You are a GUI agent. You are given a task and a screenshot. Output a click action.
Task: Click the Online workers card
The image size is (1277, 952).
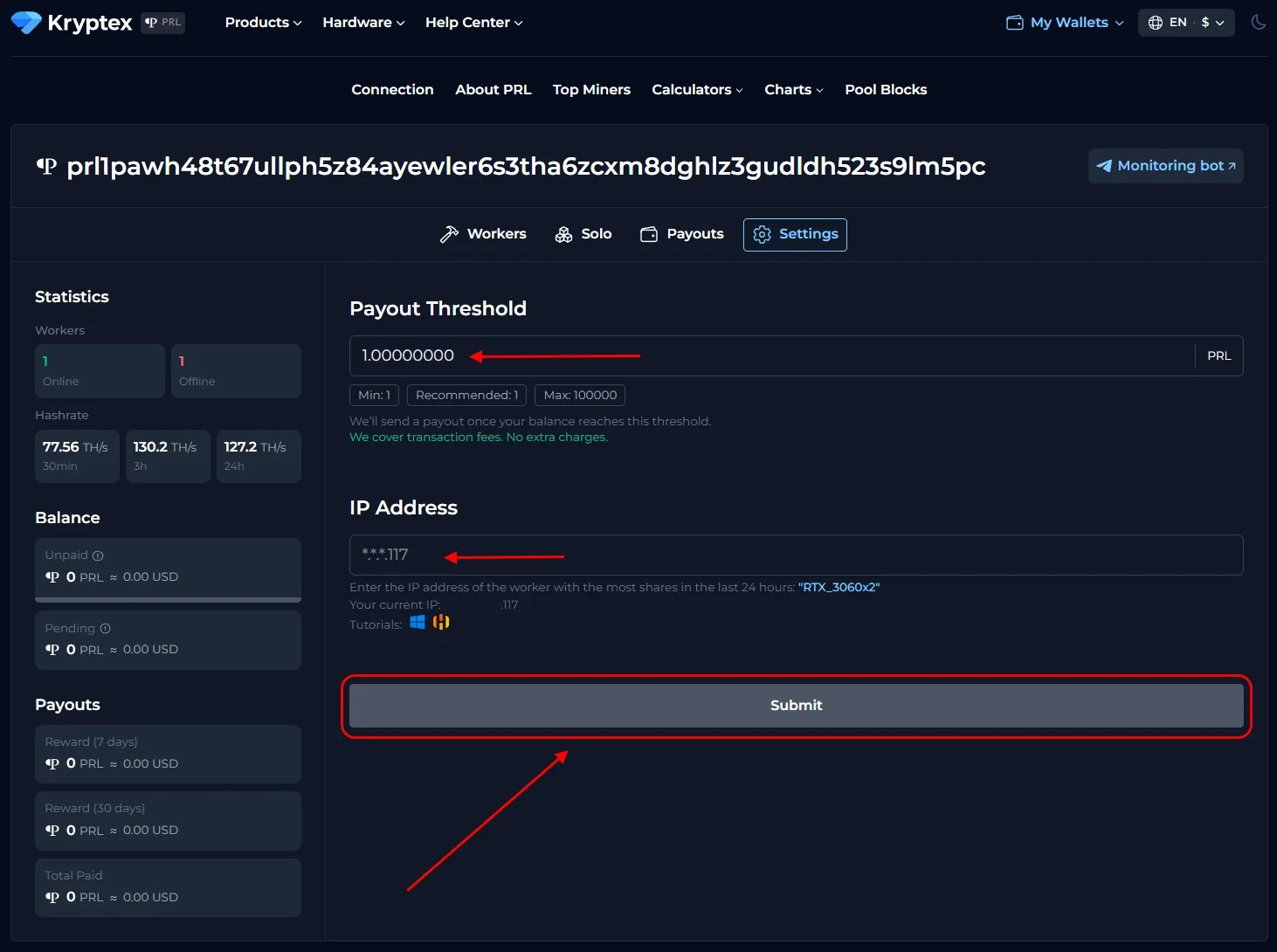tap(100, 371)
